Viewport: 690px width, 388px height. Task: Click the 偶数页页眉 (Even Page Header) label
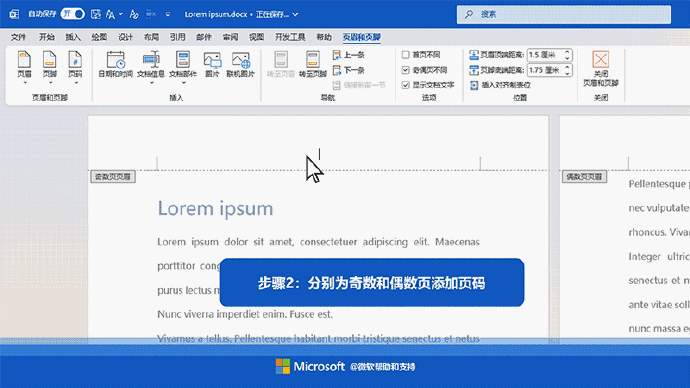(584, 177)
